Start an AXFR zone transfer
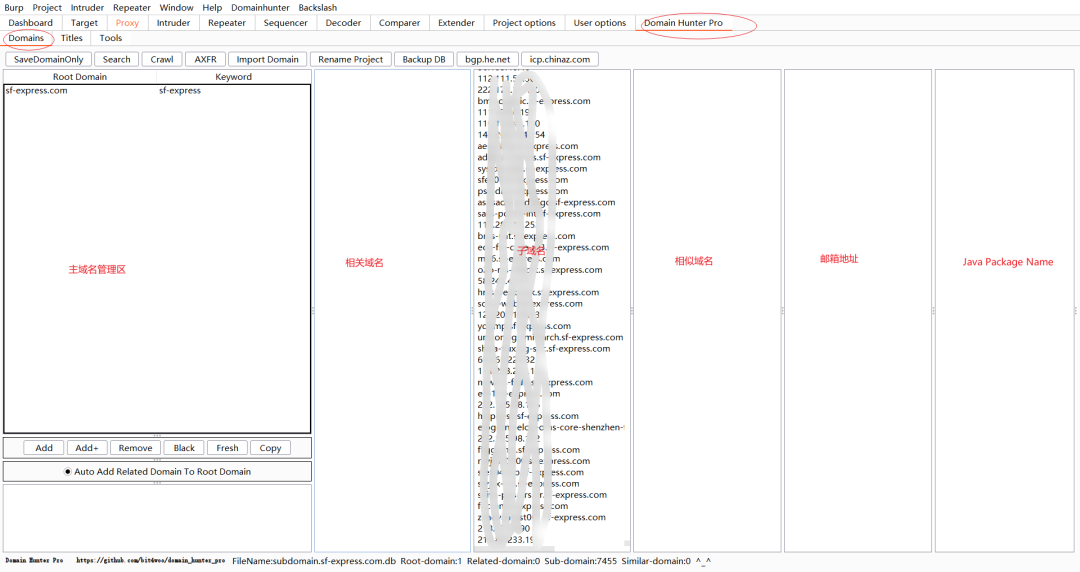This screenshot has height=572, width=1080. click(205, 59)
